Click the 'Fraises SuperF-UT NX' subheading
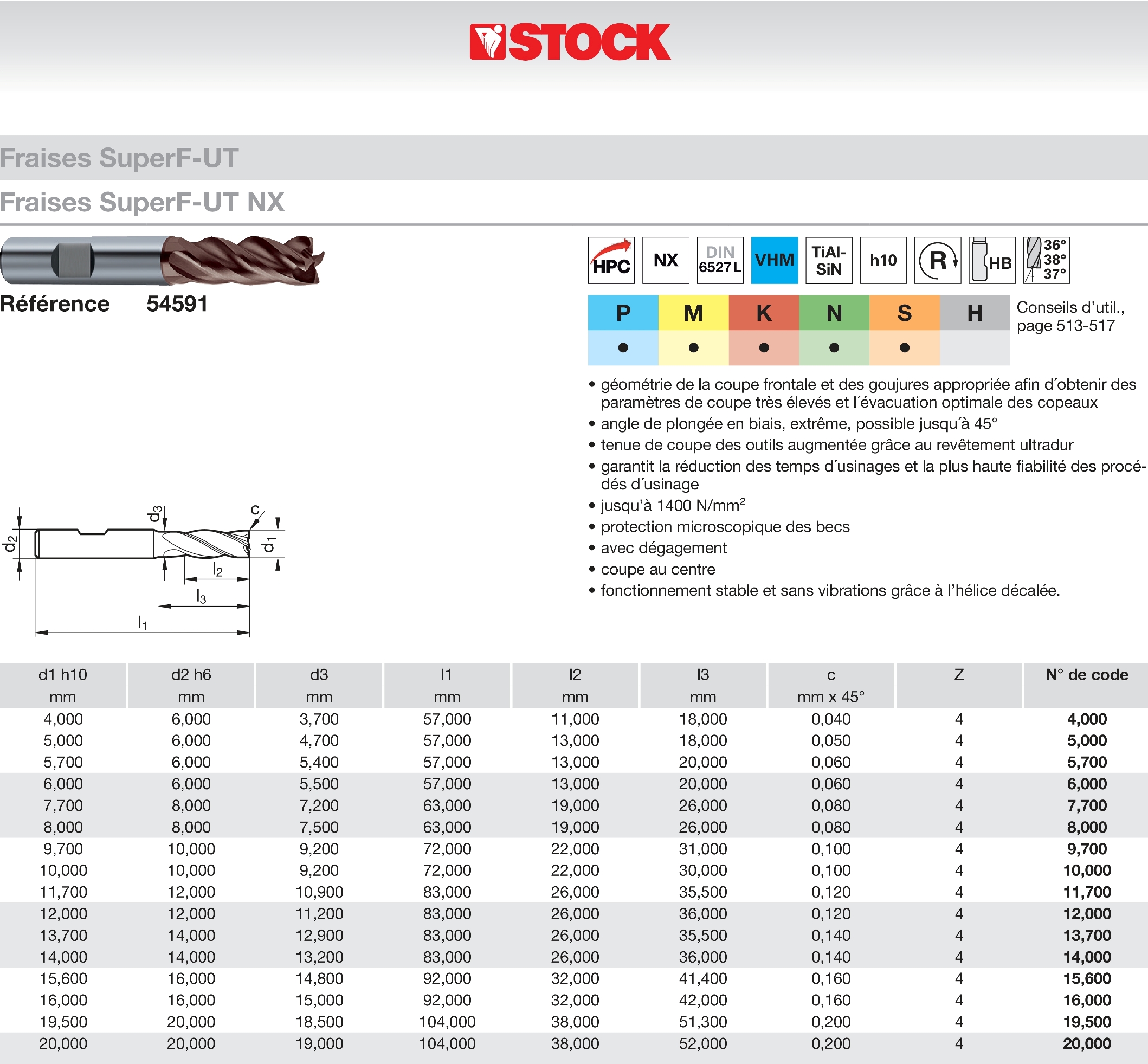The height and width of the screenshot is (1064, 1148). point(142,202)
